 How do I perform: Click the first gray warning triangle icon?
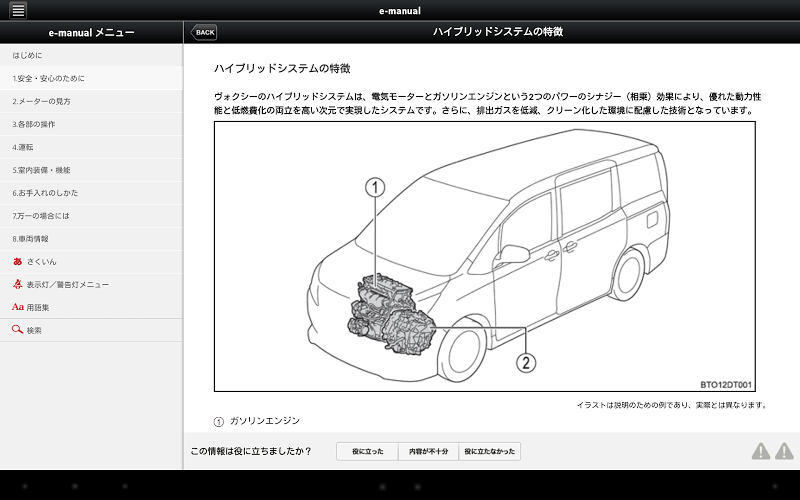(x=761, y=451)
